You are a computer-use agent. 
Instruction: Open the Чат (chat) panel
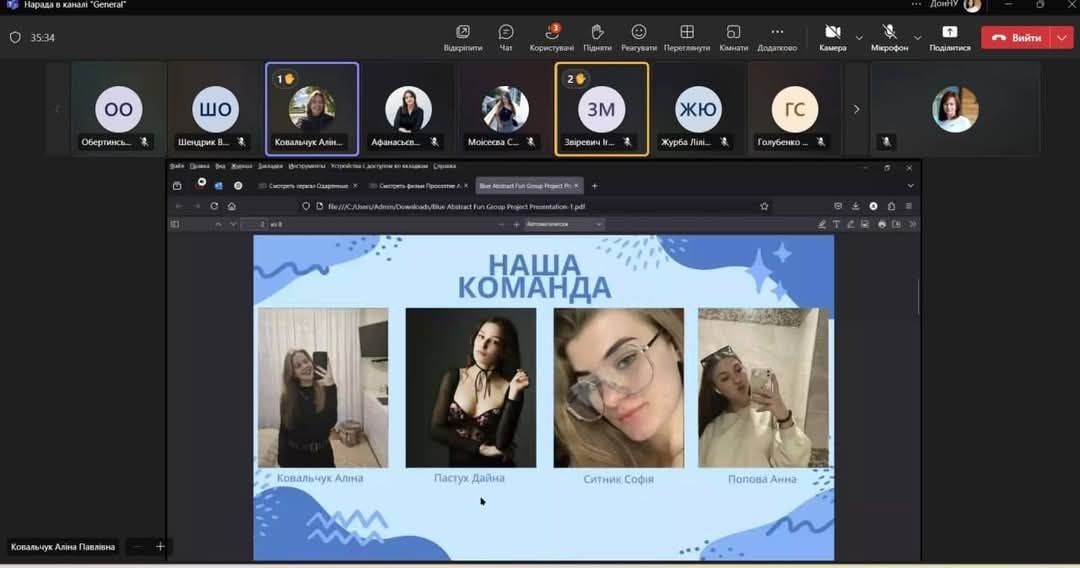coord(506,38)
